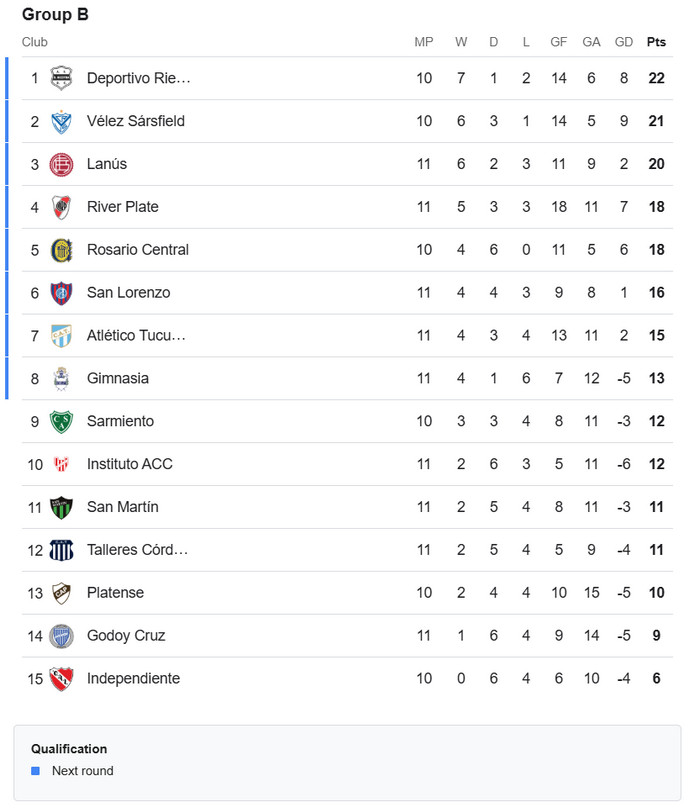The image size is (700, 808).
Task: Click the Deportivo Riestra club crest
Action: click(62, 78)
